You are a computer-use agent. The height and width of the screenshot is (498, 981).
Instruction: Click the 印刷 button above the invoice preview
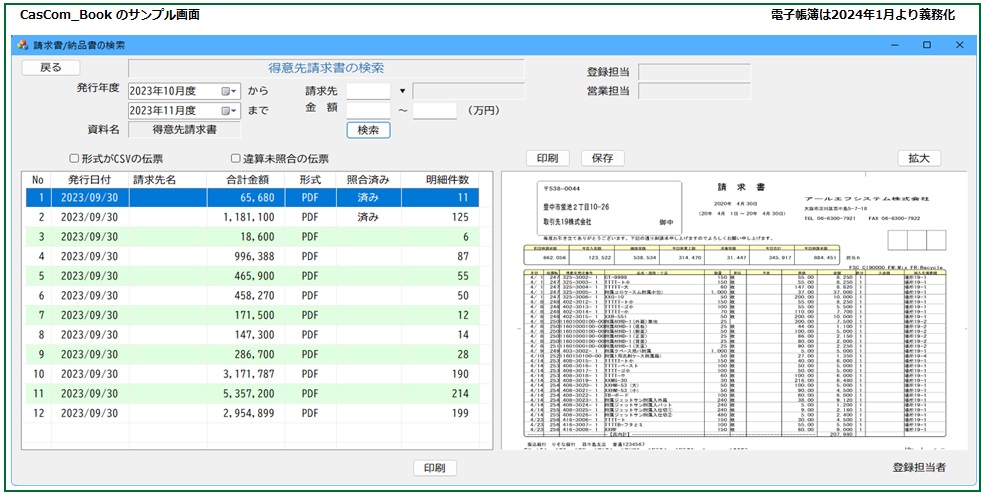point(547,158)
